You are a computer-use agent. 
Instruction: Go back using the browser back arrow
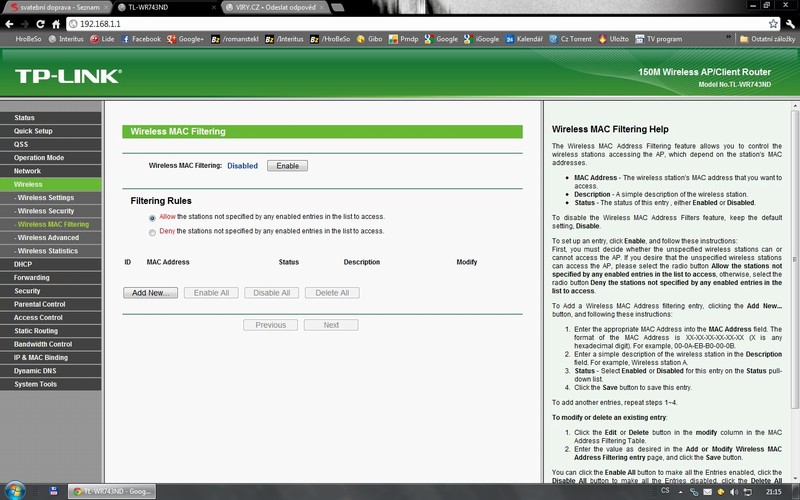click(x=10, y=22)
